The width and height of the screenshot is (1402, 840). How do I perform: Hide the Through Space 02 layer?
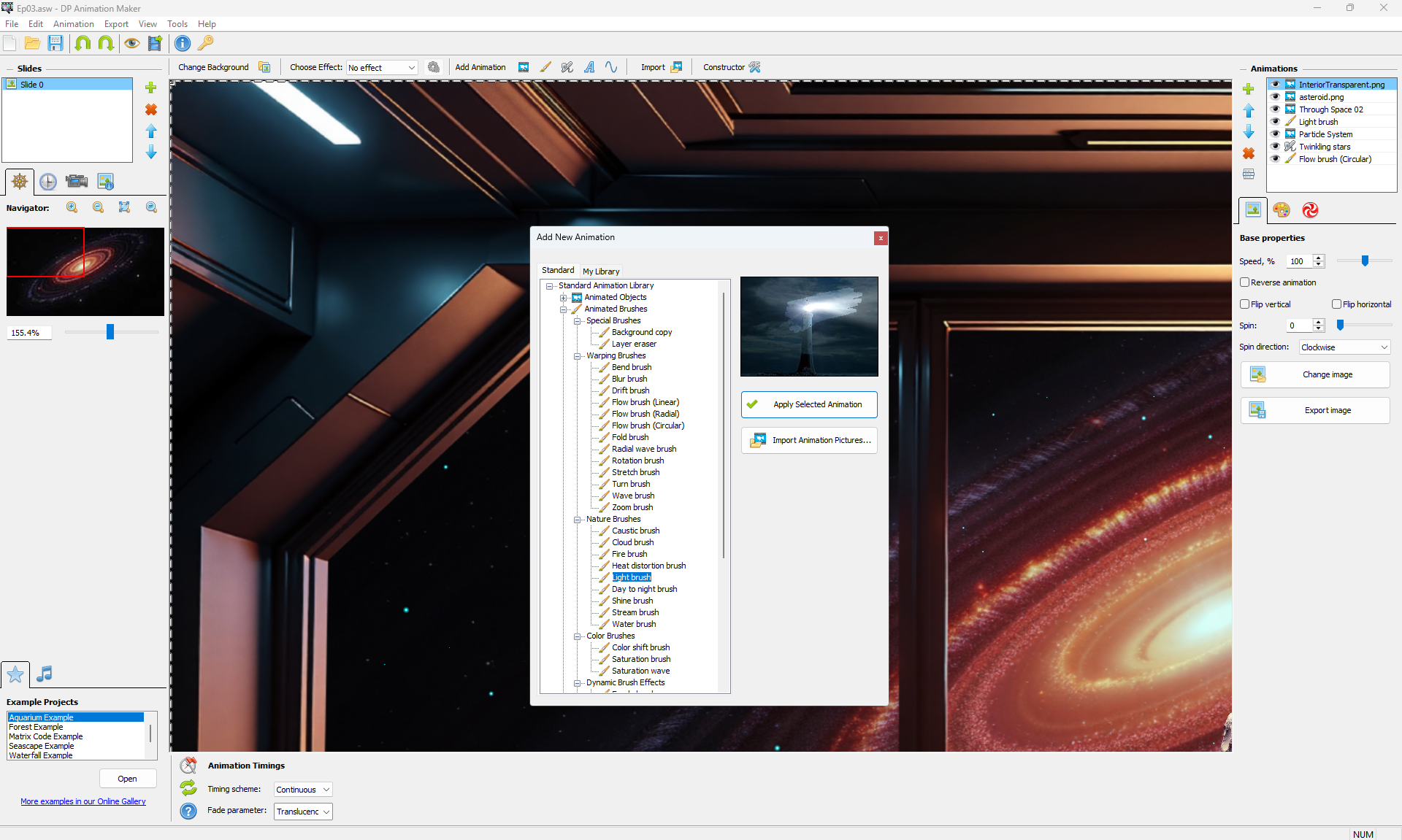pyautogui.click(x=1276, y=109)
